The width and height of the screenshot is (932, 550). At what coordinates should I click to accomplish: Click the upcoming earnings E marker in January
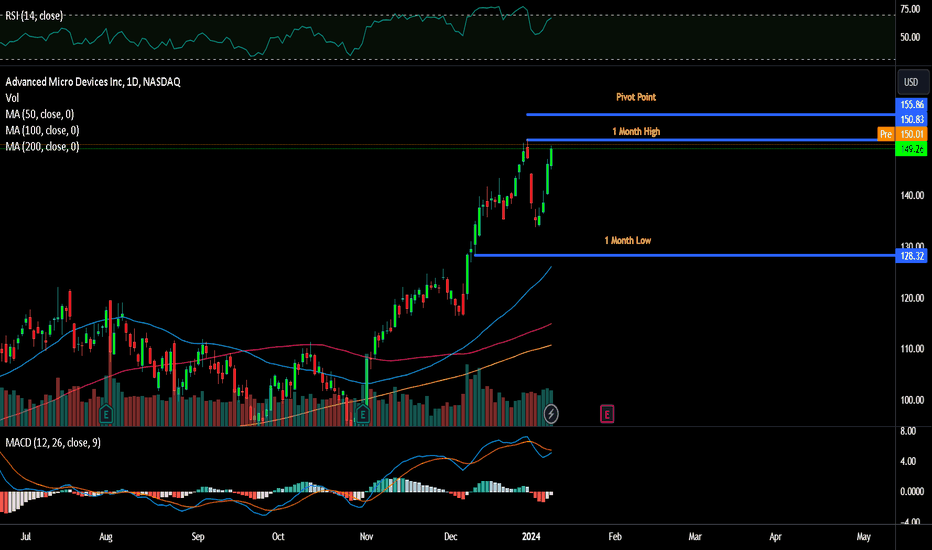click(607, 414)
